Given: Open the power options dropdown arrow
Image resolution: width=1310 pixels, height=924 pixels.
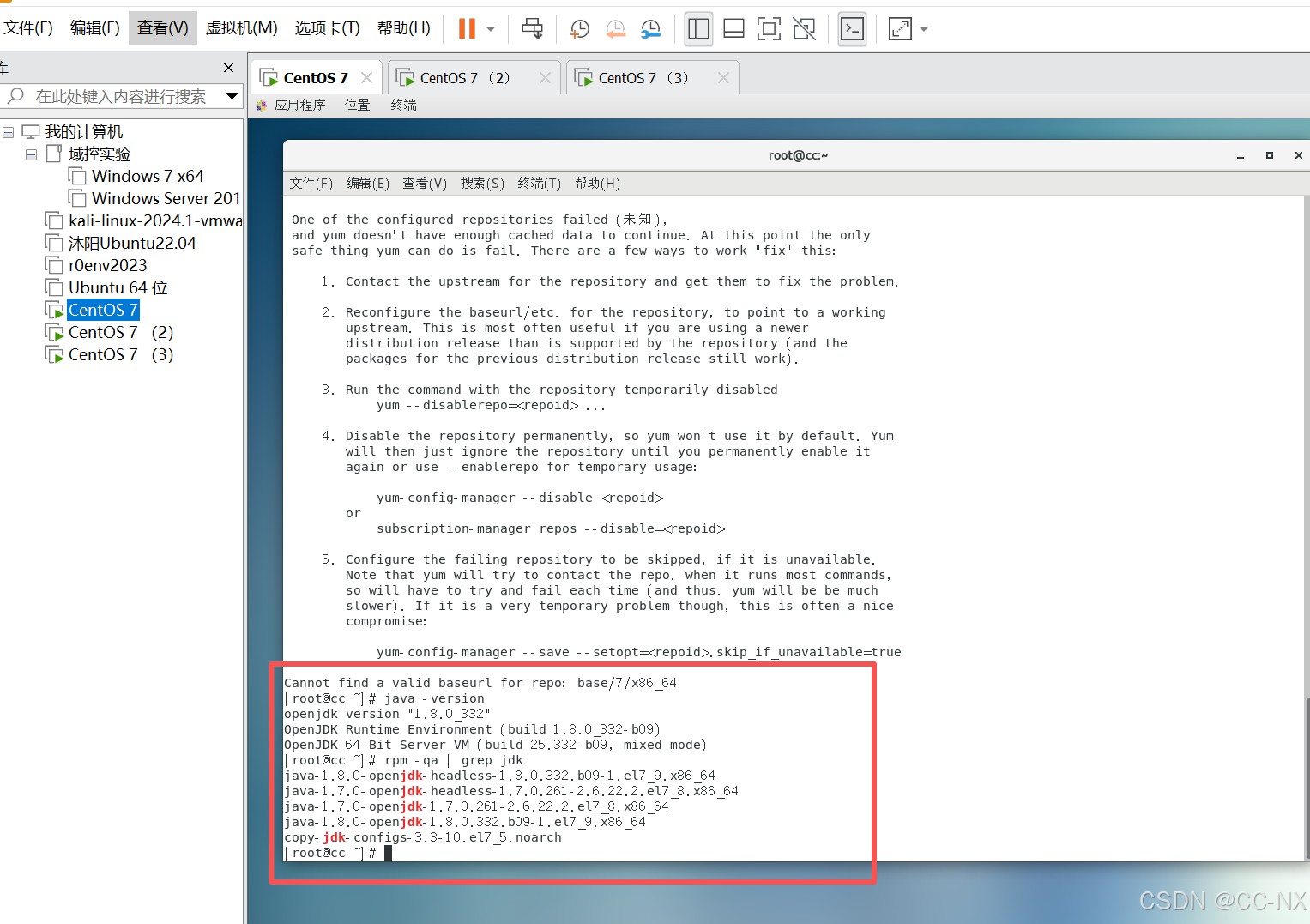Looking at the screenshot, I should (x=491, y=28).
